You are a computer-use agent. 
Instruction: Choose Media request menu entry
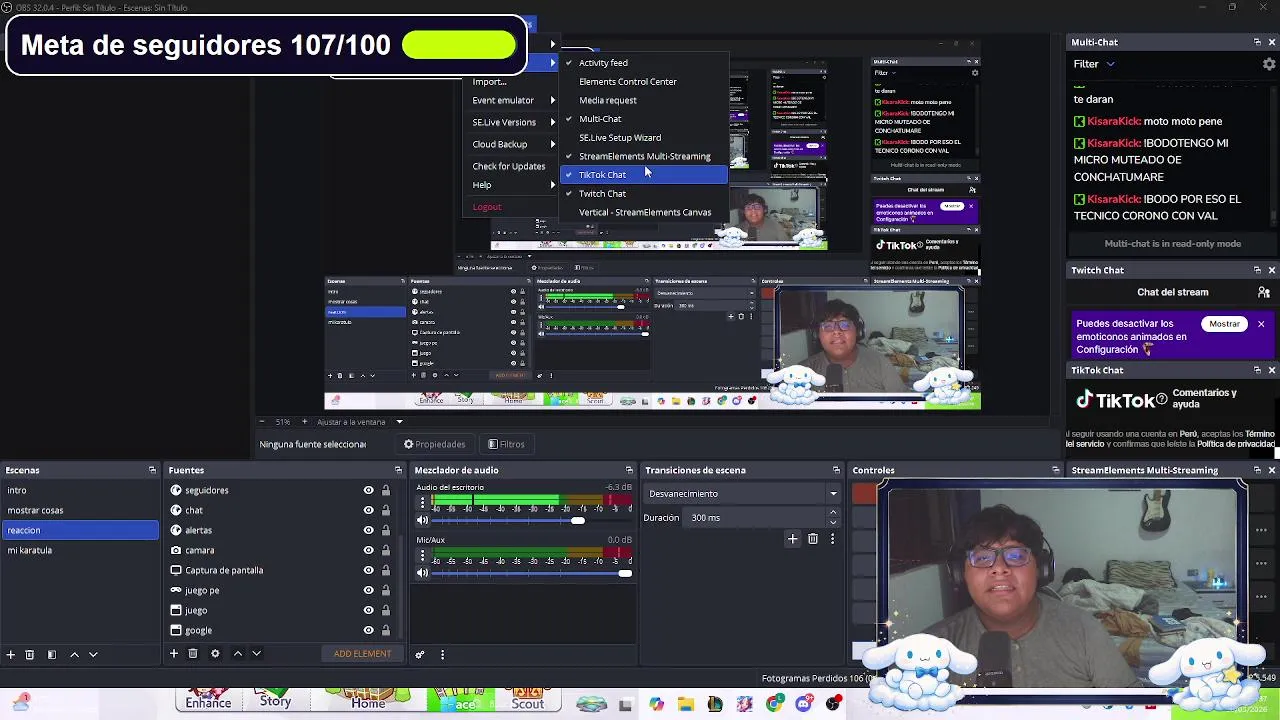point(644,101)
